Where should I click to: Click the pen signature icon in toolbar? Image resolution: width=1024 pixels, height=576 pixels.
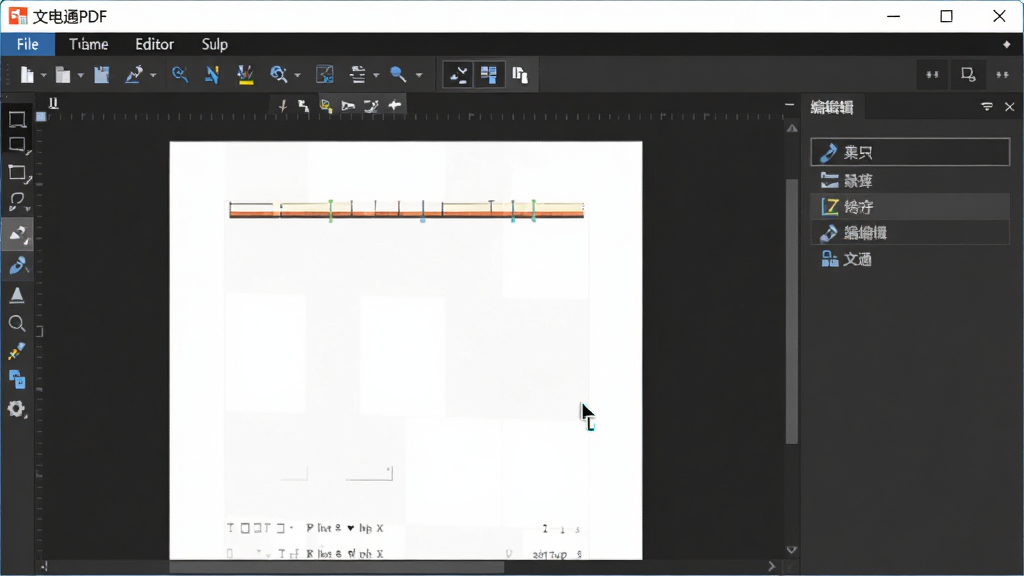[134, 74]
